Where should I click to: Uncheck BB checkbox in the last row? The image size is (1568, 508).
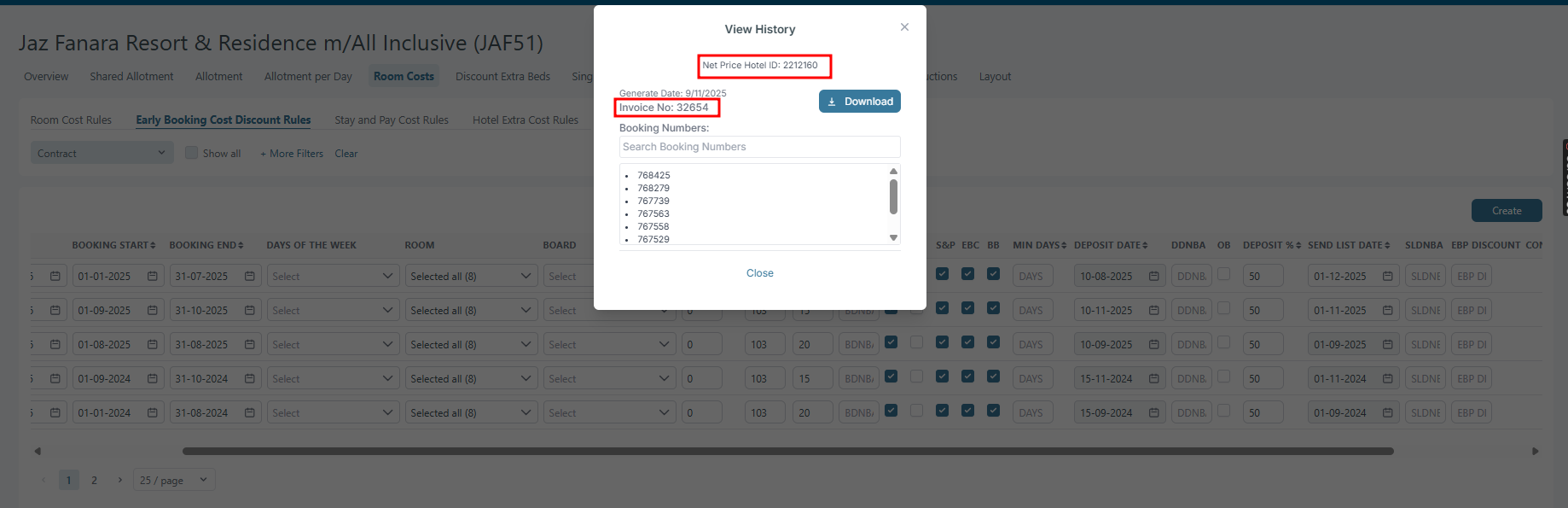click(x=993, y=411)
